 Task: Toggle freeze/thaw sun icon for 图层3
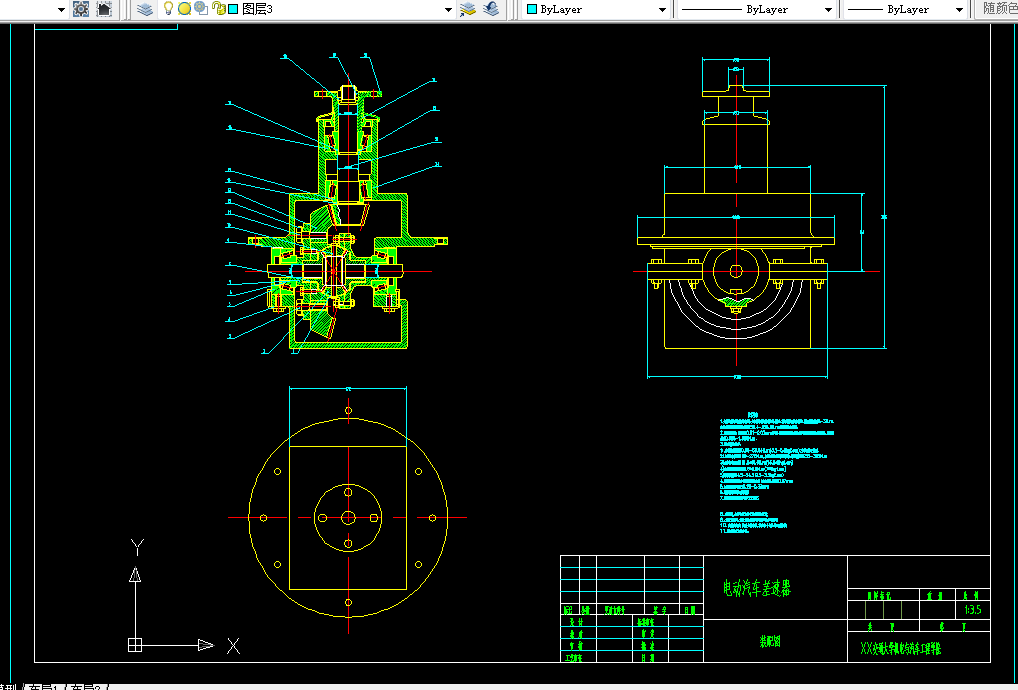point(184,8)
